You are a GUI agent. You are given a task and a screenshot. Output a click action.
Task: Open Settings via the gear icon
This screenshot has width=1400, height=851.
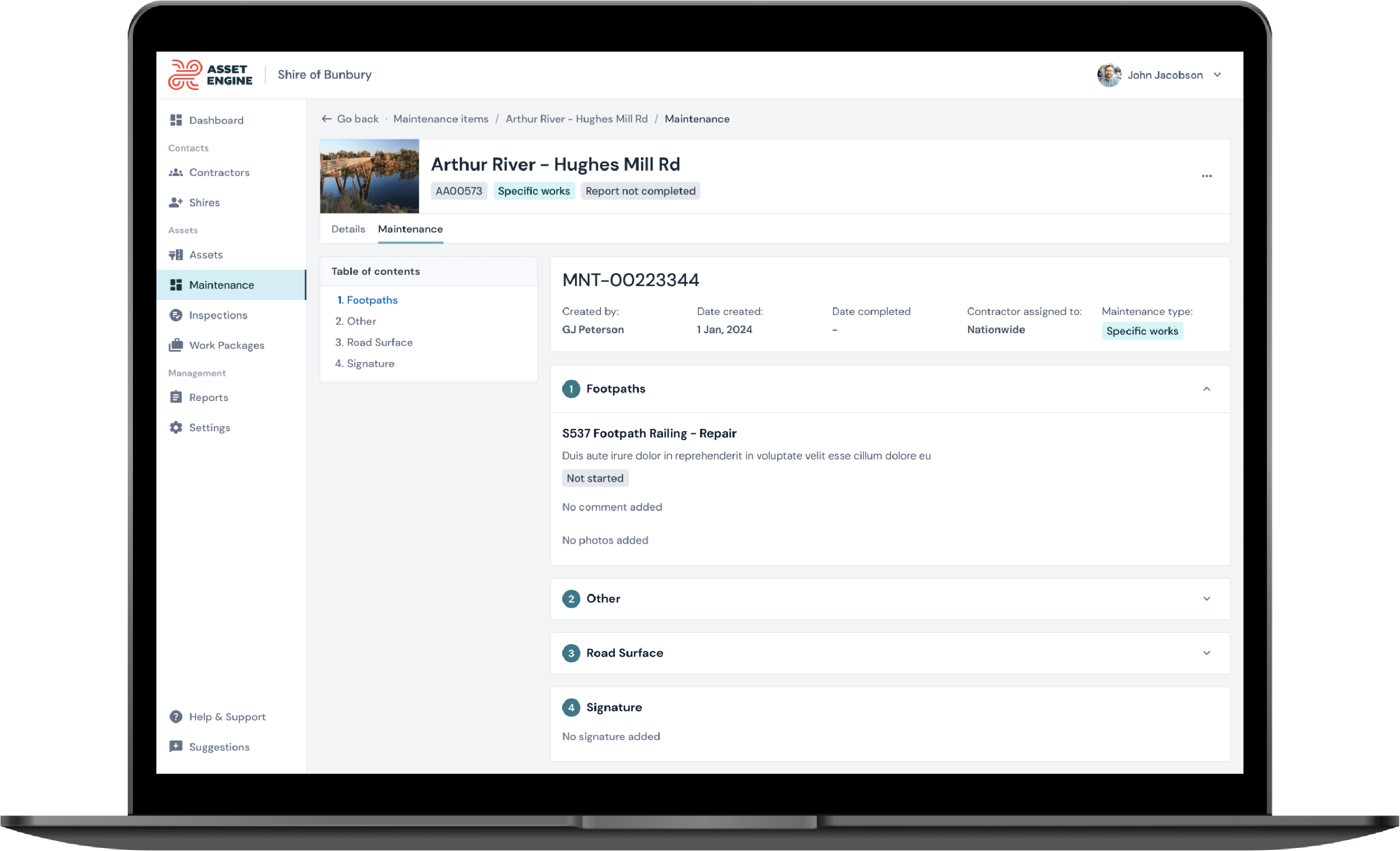tap(175, 427)
